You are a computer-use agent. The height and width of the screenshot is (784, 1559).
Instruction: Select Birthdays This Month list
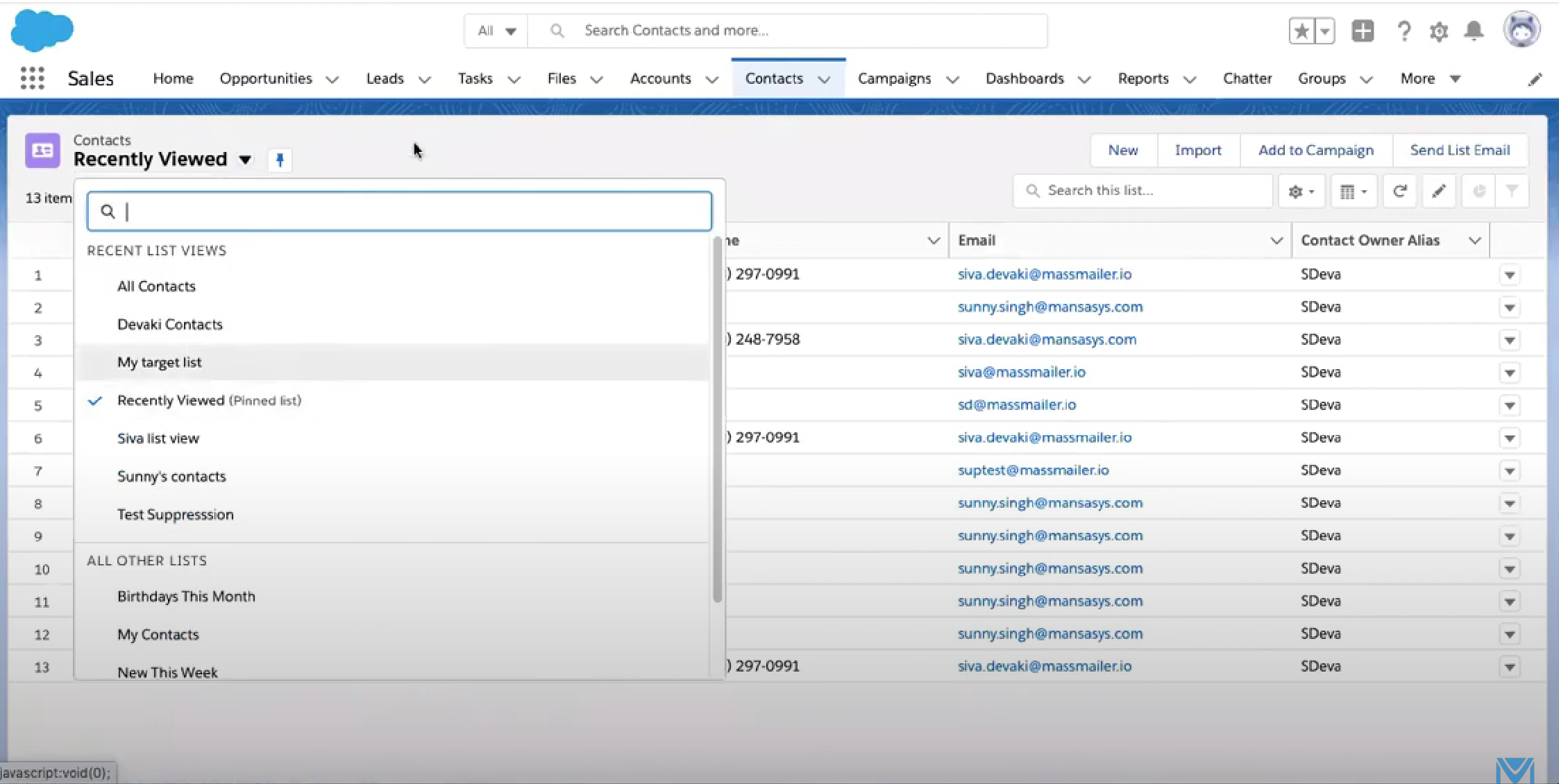click(393, 597)
